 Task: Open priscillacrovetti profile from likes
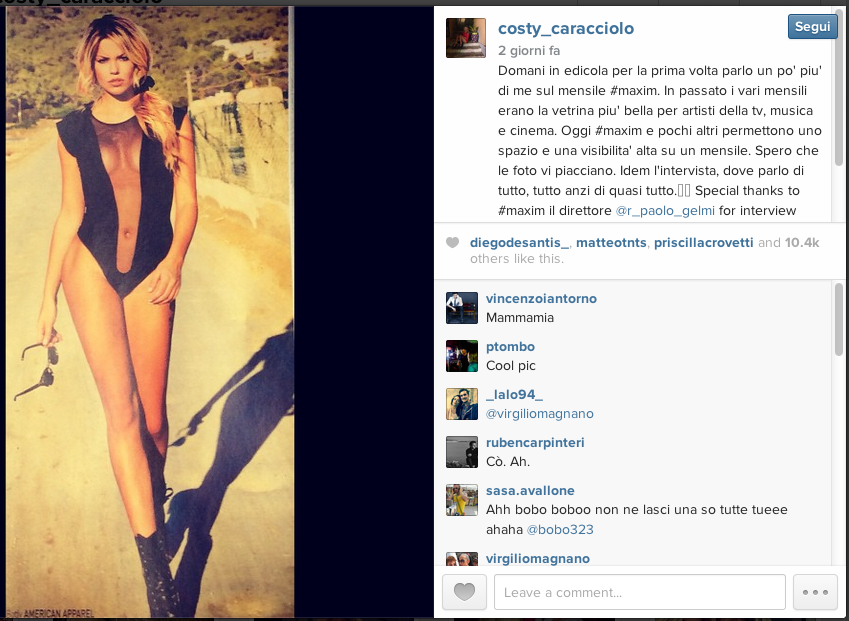(703, 243)
